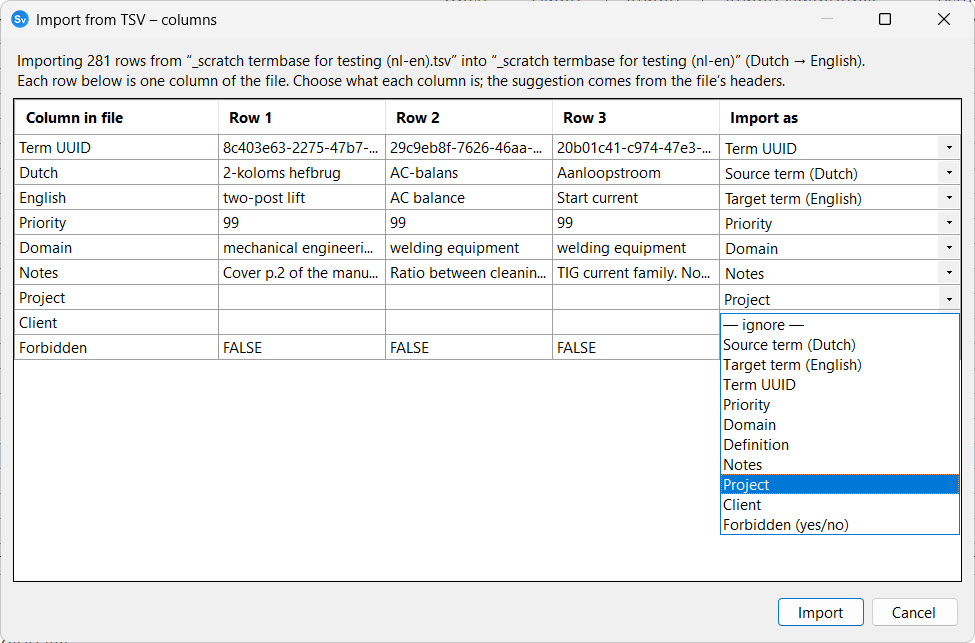Click the 'Row 1' column header

point(302,118)
